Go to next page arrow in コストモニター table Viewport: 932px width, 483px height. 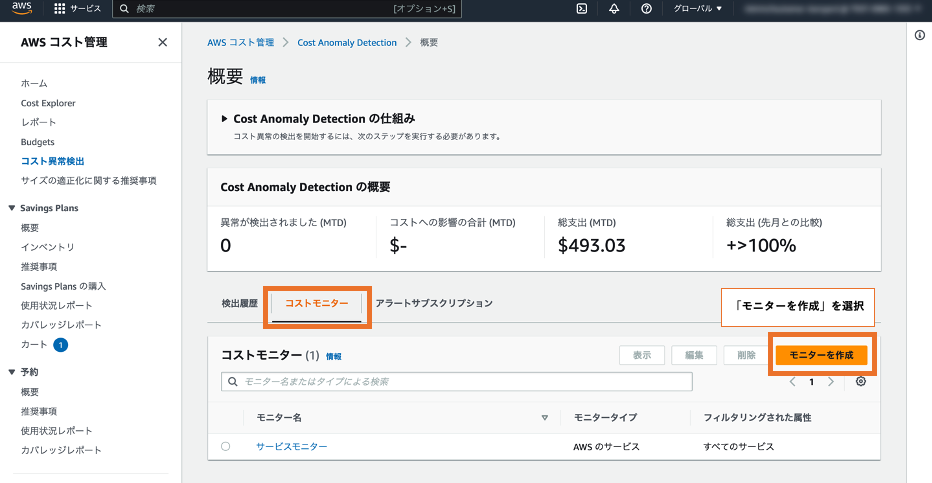831,382
